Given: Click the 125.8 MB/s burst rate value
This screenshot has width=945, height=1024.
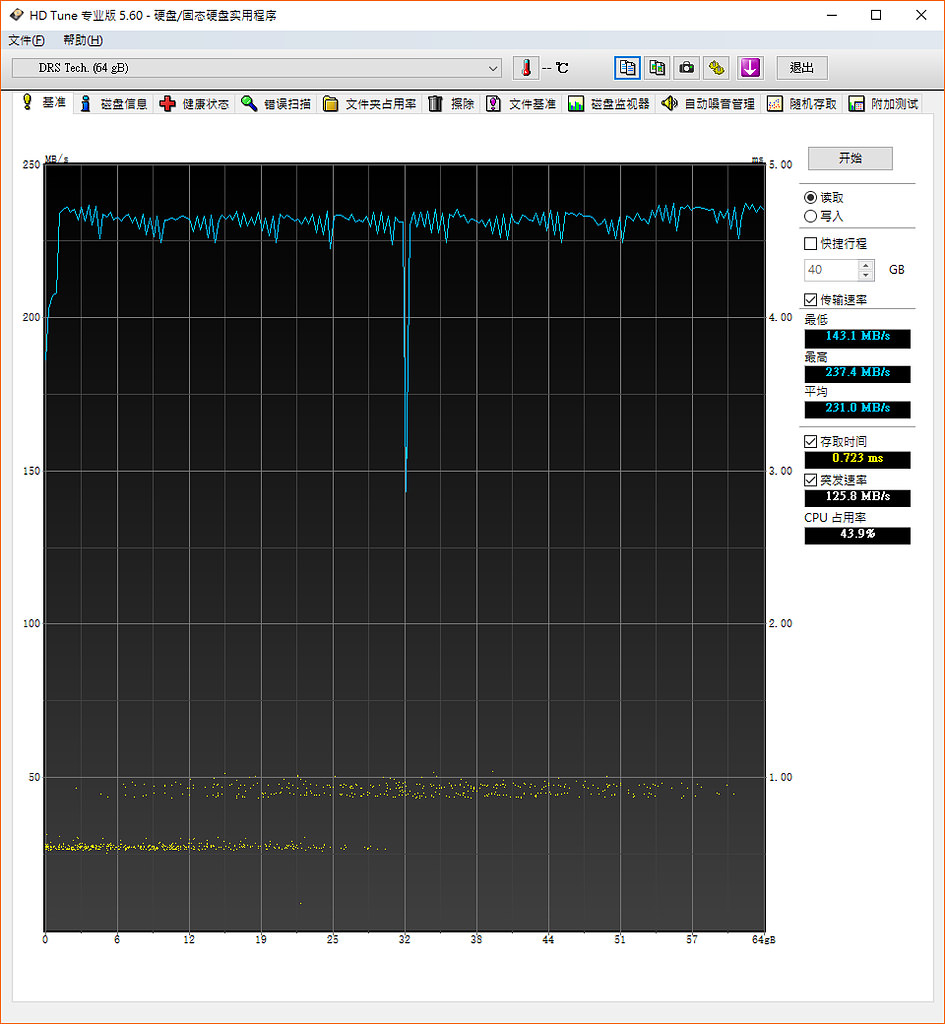Looking at the screenshot, I should coord(857,496).
